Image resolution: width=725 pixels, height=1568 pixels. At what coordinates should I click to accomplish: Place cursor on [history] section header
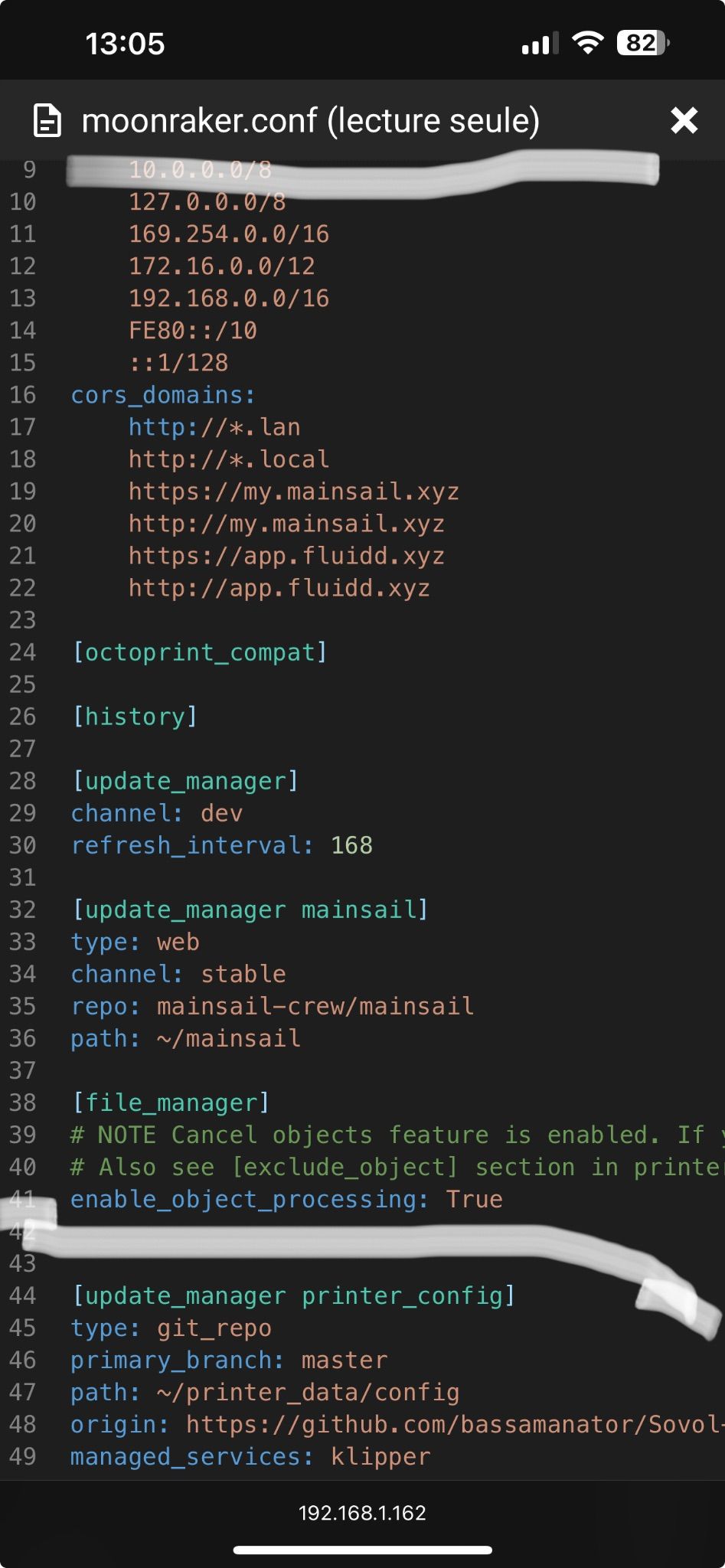coord(135,717)
